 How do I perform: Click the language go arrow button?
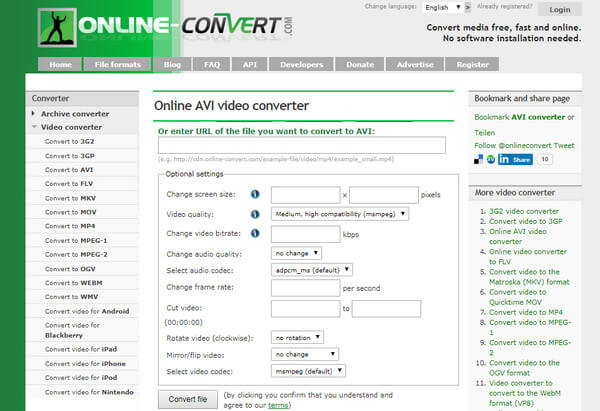pyautogui.click(x=468, y=7)
